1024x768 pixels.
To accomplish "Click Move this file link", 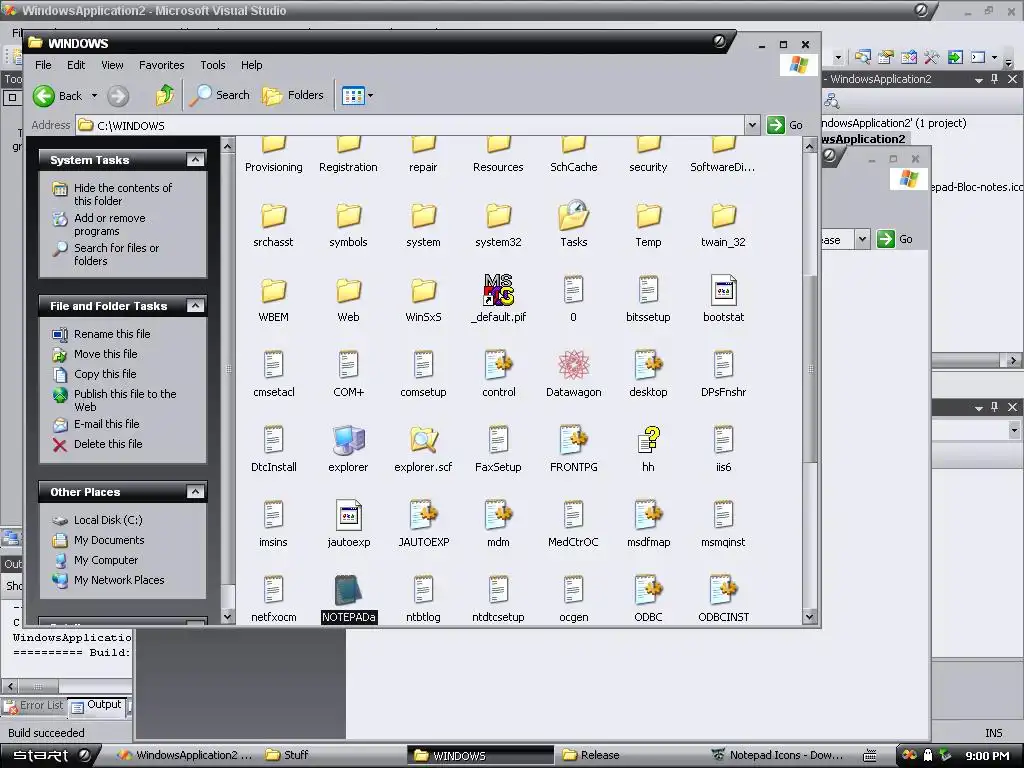I will (105, 354).
